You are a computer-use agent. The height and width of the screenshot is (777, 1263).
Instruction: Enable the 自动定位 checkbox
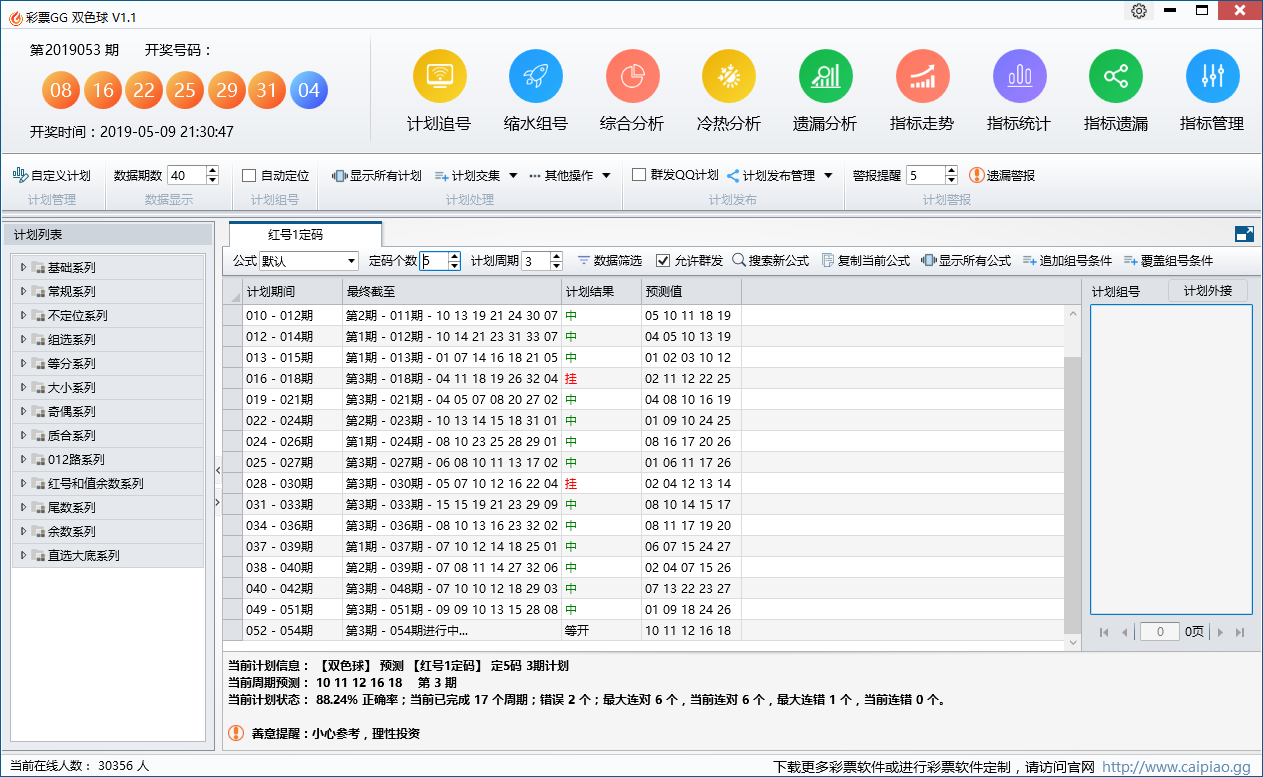click(250, 176)
